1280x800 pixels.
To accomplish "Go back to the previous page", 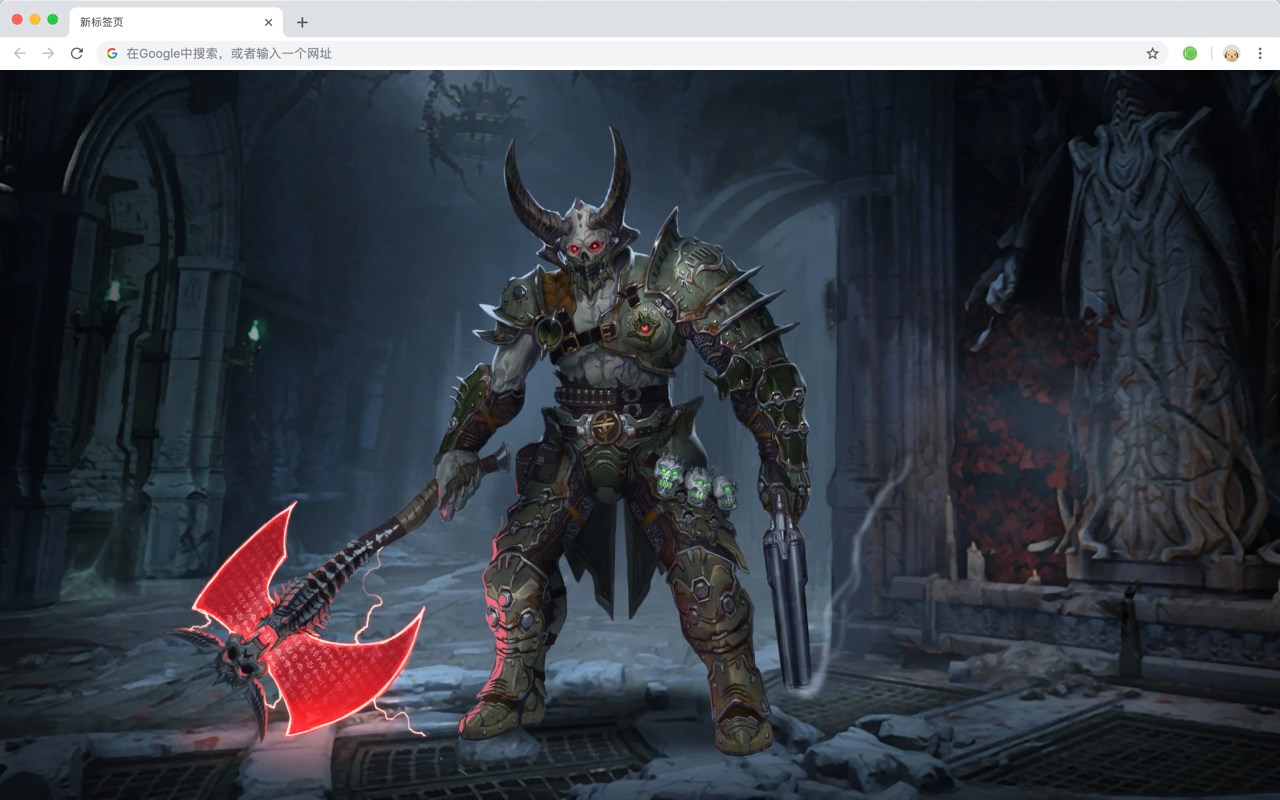I will tap(20, 53).
